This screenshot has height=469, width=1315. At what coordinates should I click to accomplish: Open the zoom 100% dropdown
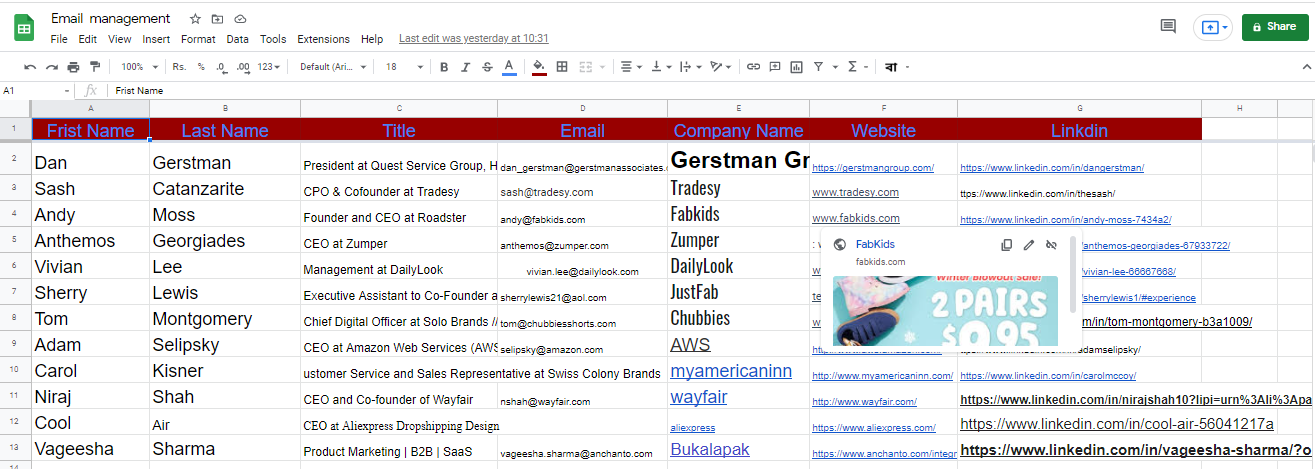coord(139,67)
